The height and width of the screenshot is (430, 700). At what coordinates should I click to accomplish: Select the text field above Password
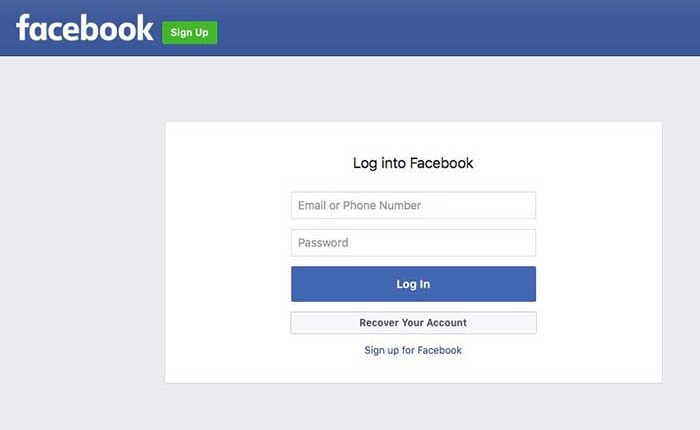[413, 205]
